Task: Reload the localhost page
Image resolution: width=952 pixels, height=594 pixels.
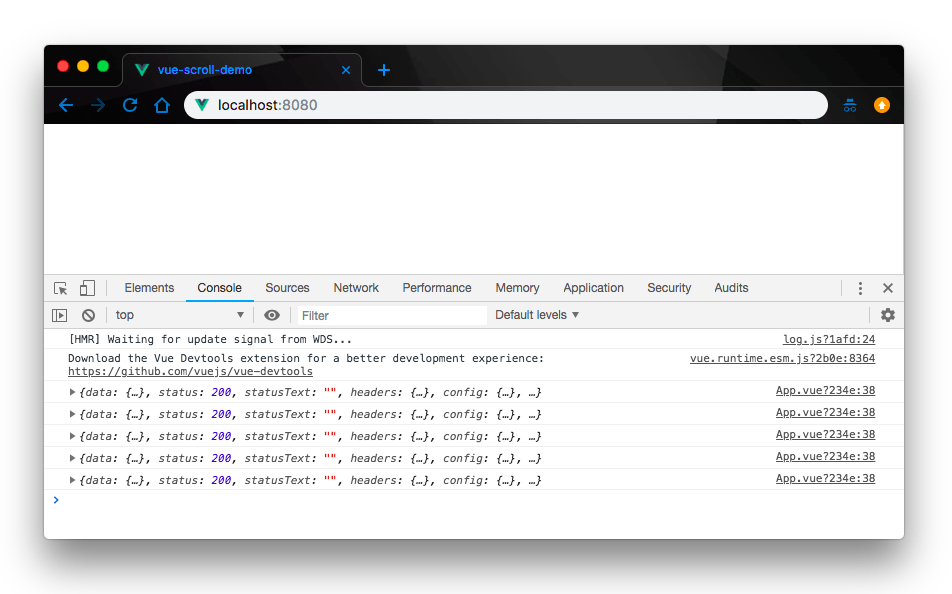Action: [x=130, y=105]
